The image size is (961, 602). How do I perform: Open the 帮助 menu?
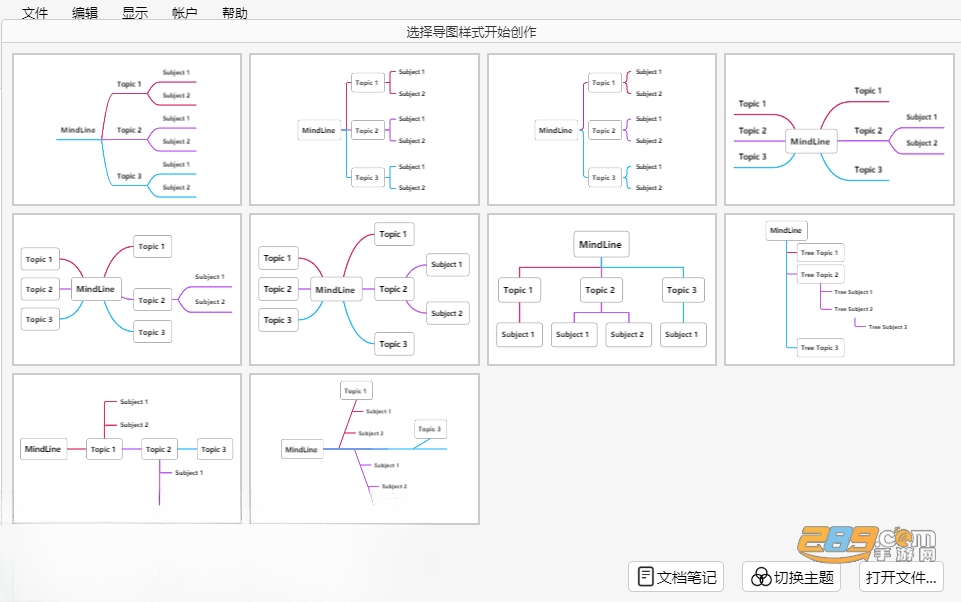235,13
